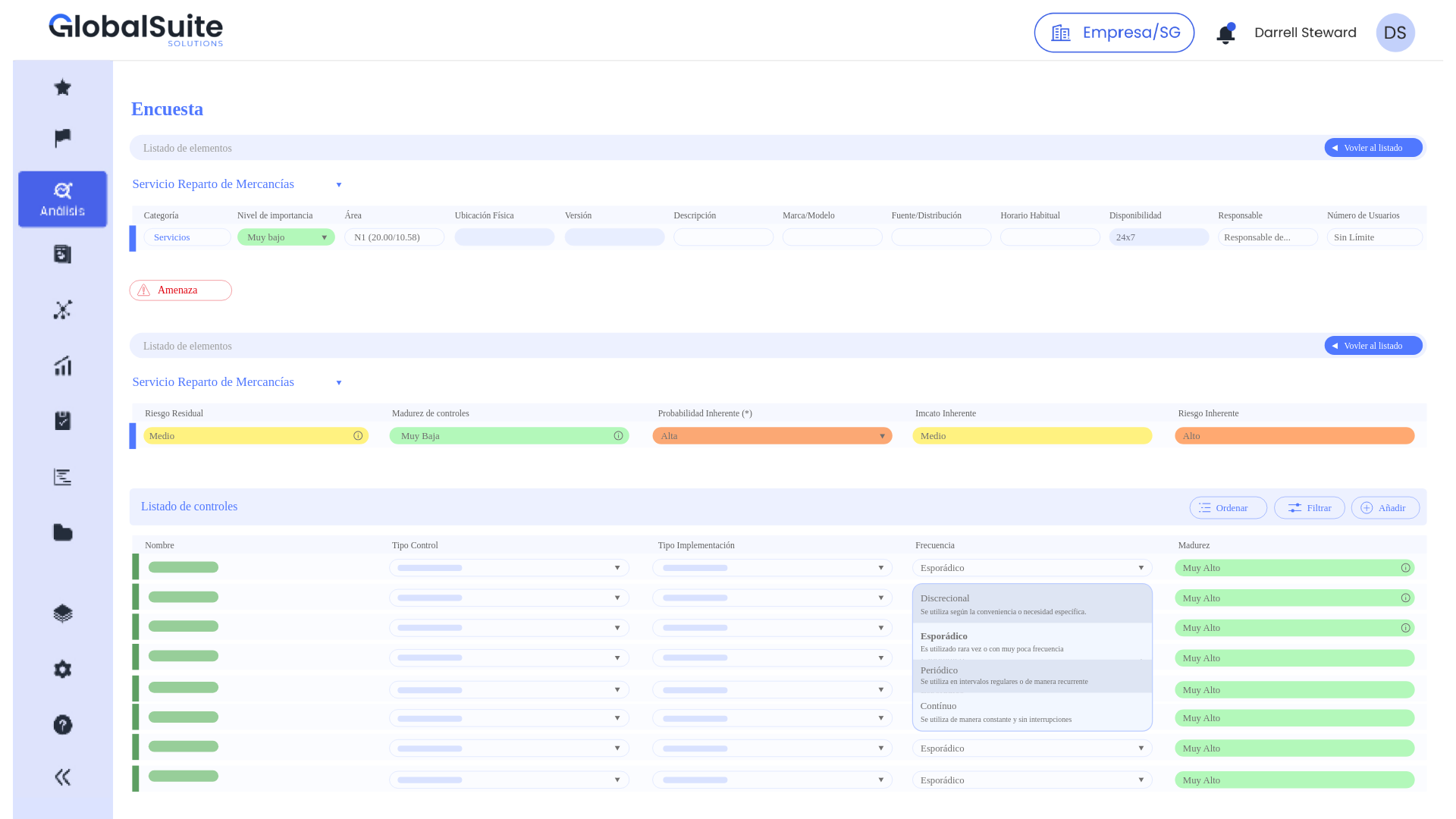Click the yellow Medio risk residual field

(256, 435)
